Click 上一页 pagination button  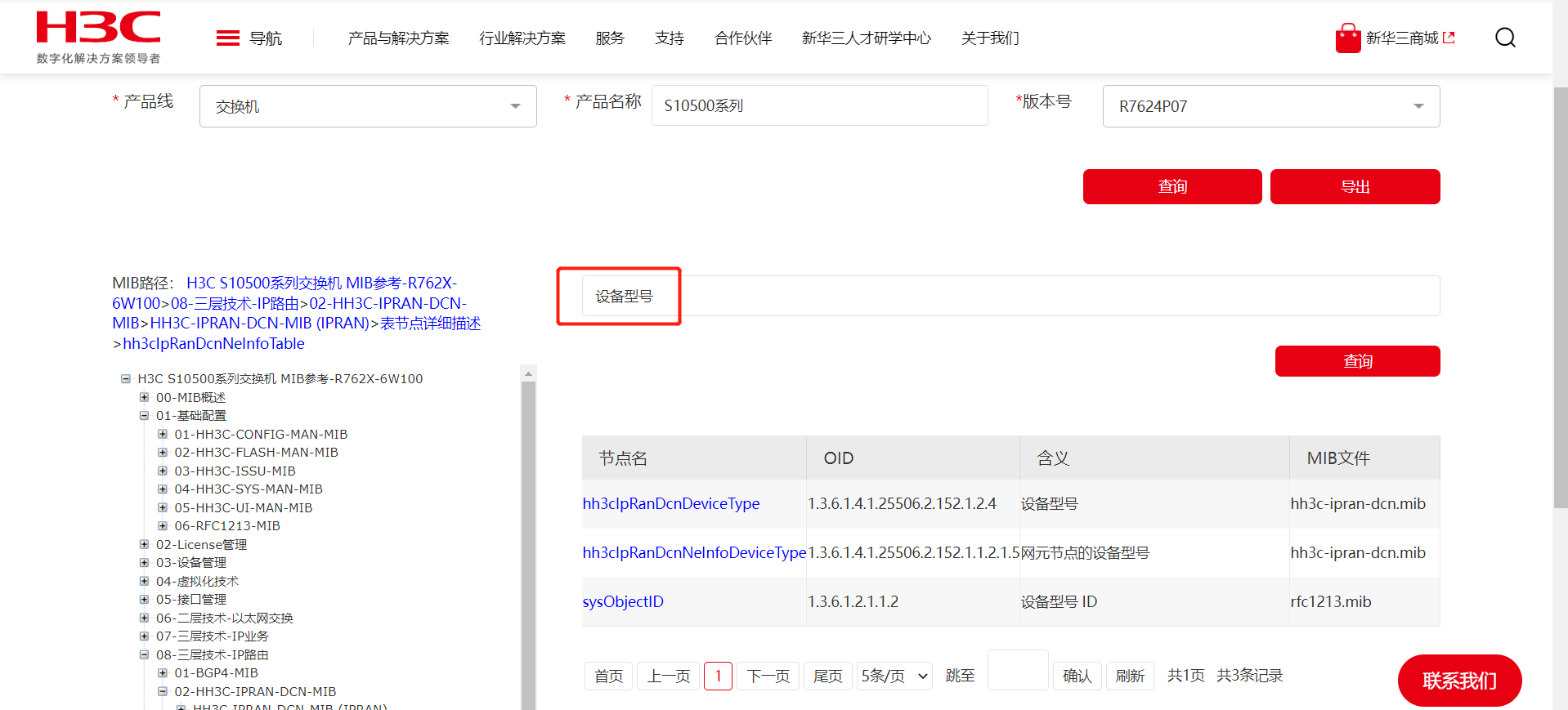pos(669,676)
